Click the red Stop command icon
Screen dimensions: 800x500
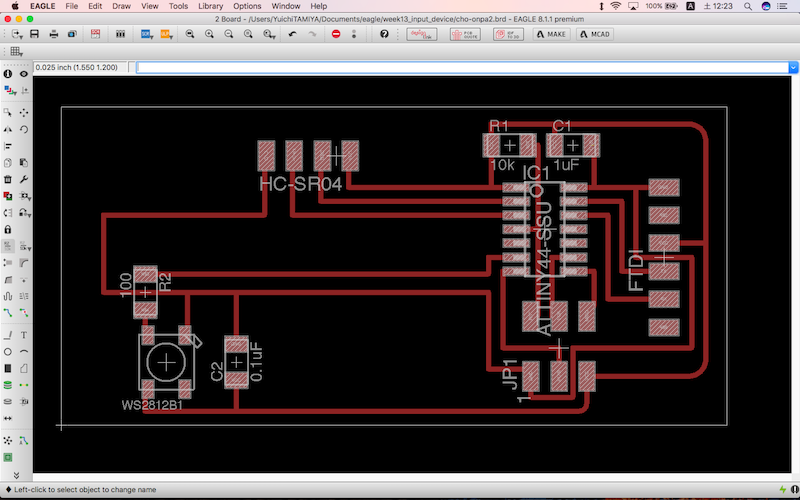pyautogui.click(x=336, y=34)
